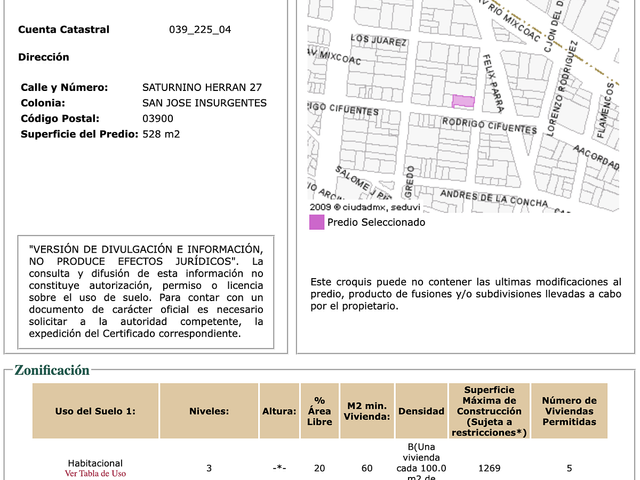Click the density cell 'B(Una vivienda cada 100.0'
The height and width of the screenshot is (480, 640).
(421, 463)
